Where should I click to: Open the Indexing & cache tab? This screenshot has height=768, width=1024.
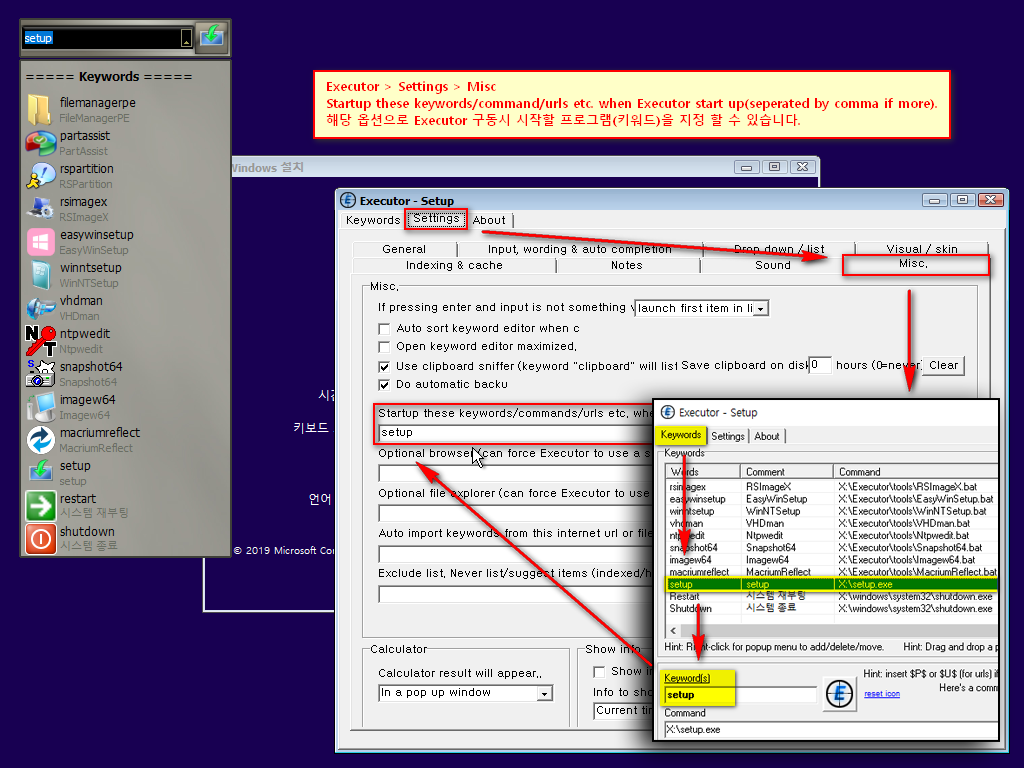pos(454,265)
